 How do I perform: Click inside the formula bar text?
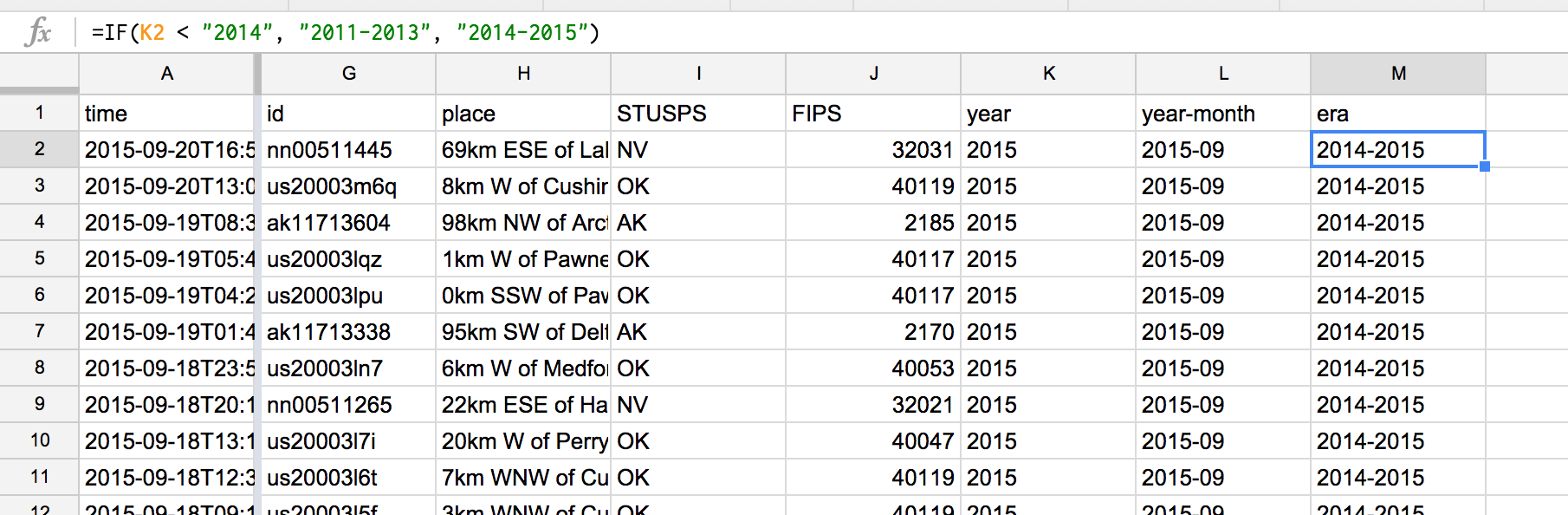(345, 33)
